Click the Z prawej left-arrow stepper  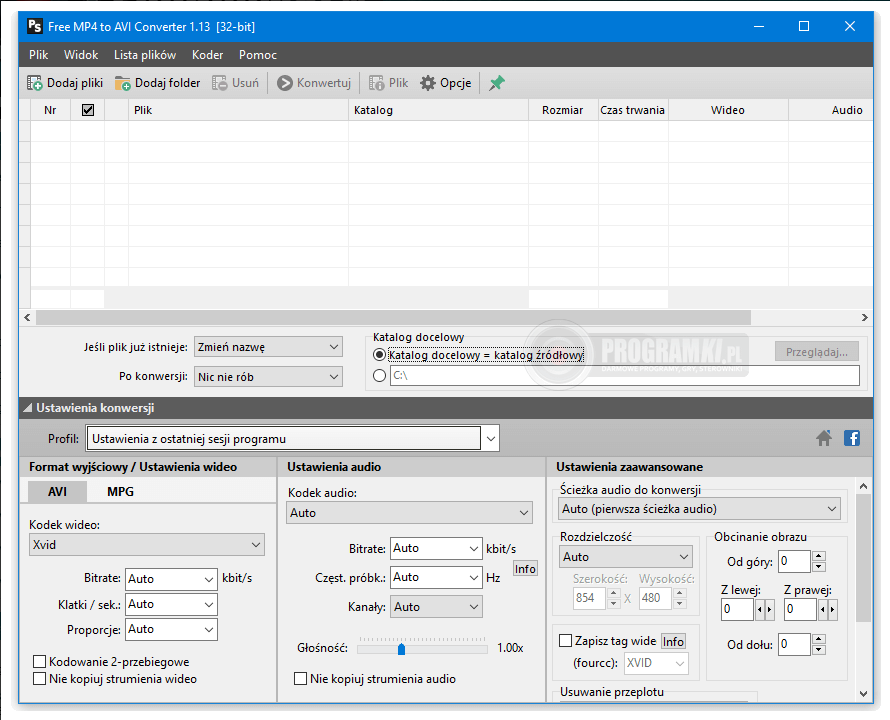[822, 610]
